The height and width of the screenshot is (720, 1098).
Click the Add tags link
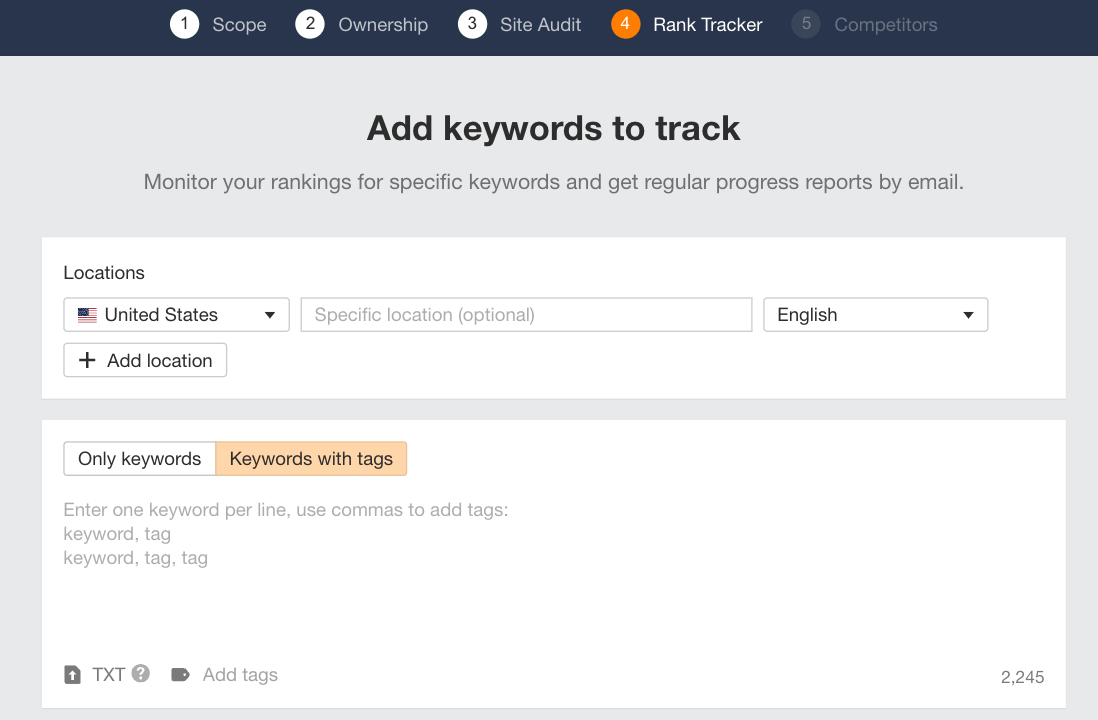tap(240, 674)
